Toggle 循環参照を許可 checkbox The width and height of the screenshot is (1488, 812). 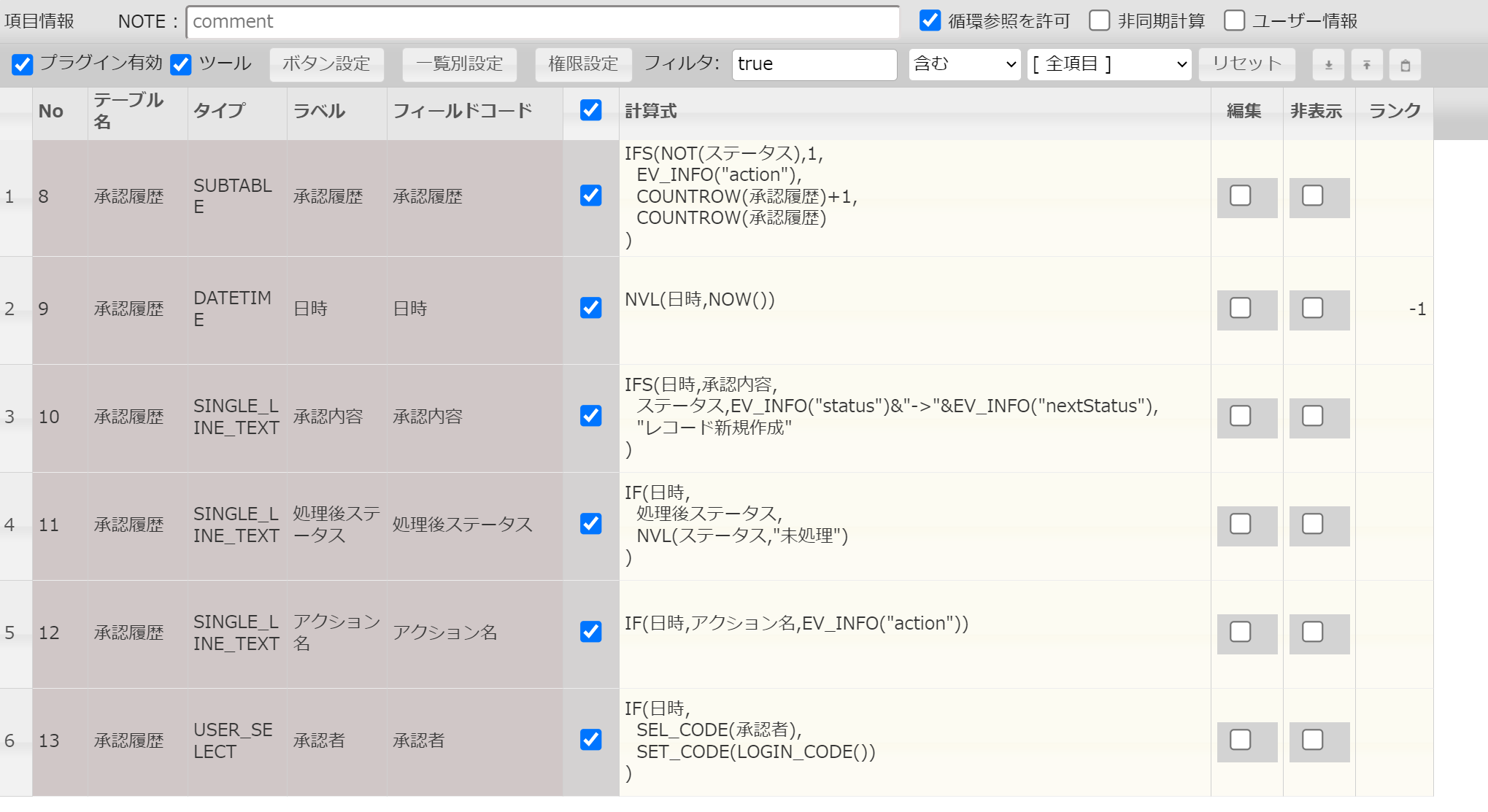tap(930, 20)
